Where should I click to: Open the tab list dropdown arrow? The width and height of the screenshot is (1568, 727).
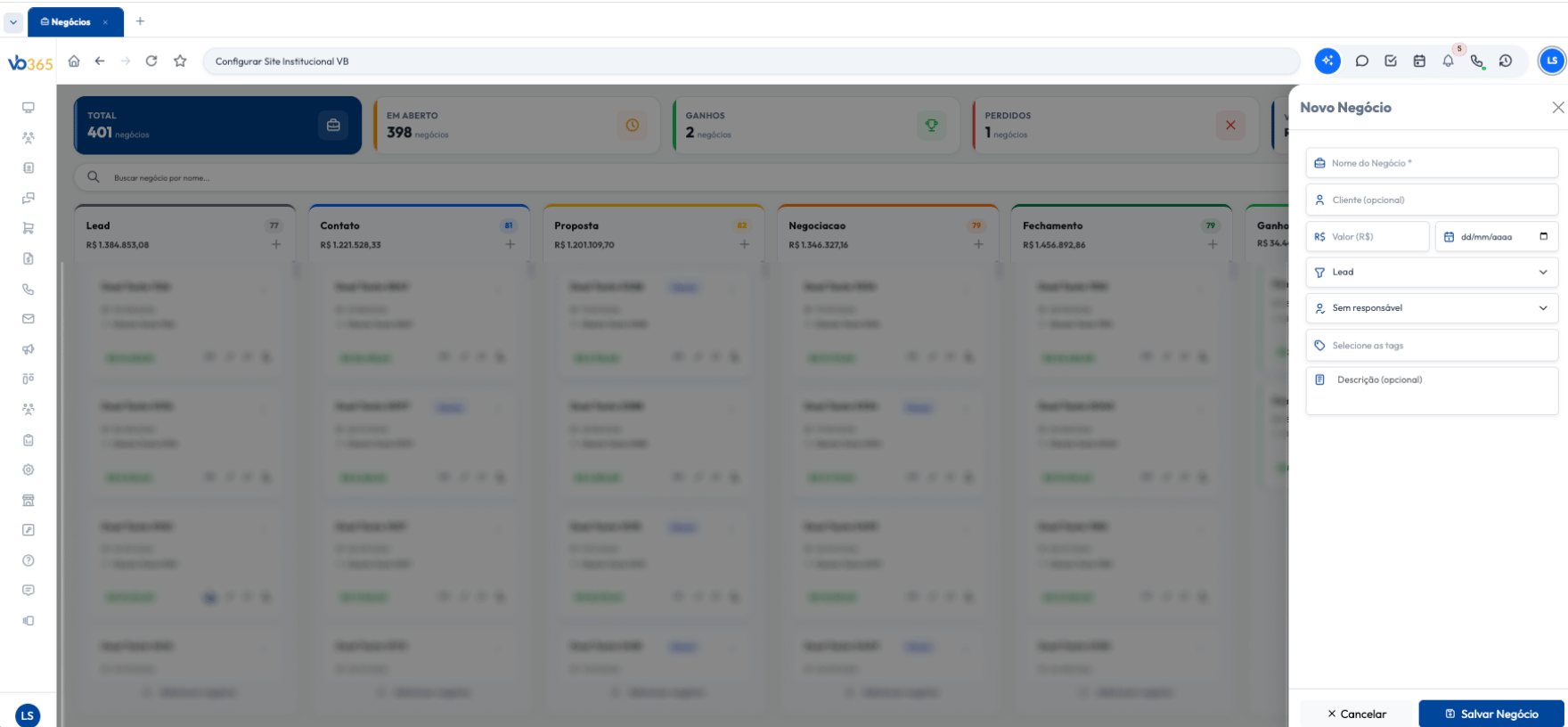[13, 22]
